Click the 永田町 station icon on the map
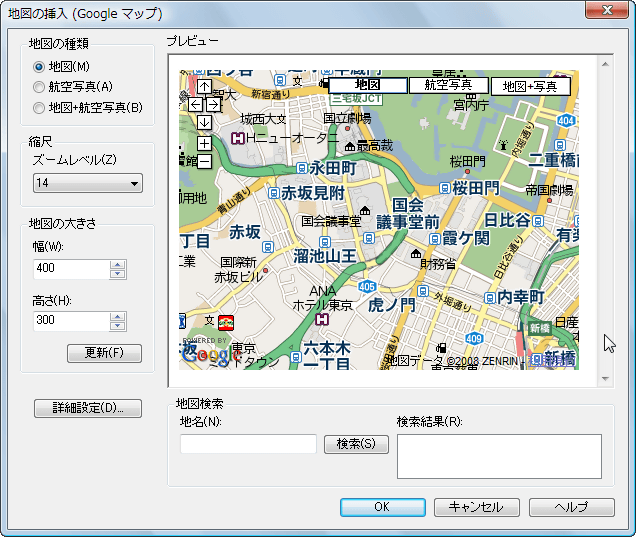 (x=301, y=168)
